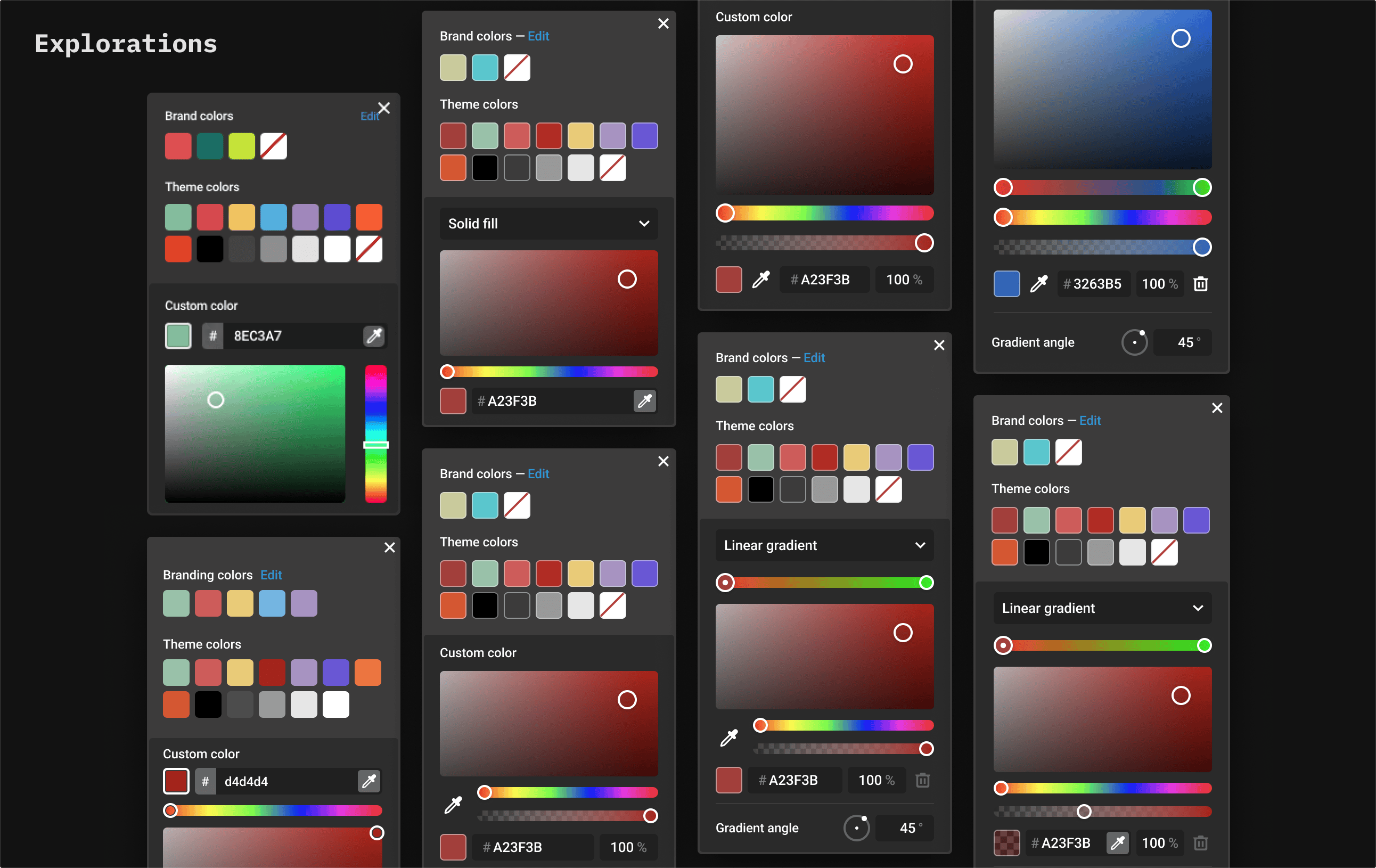
Task: Click Brand colors Edit link in Solid fill panel
Action: 538,36
